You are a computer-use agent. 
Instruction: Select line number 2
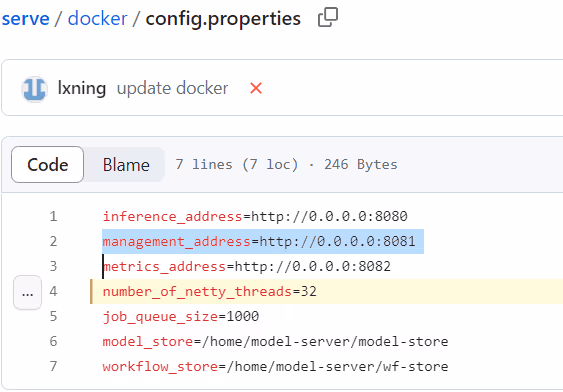53,241
